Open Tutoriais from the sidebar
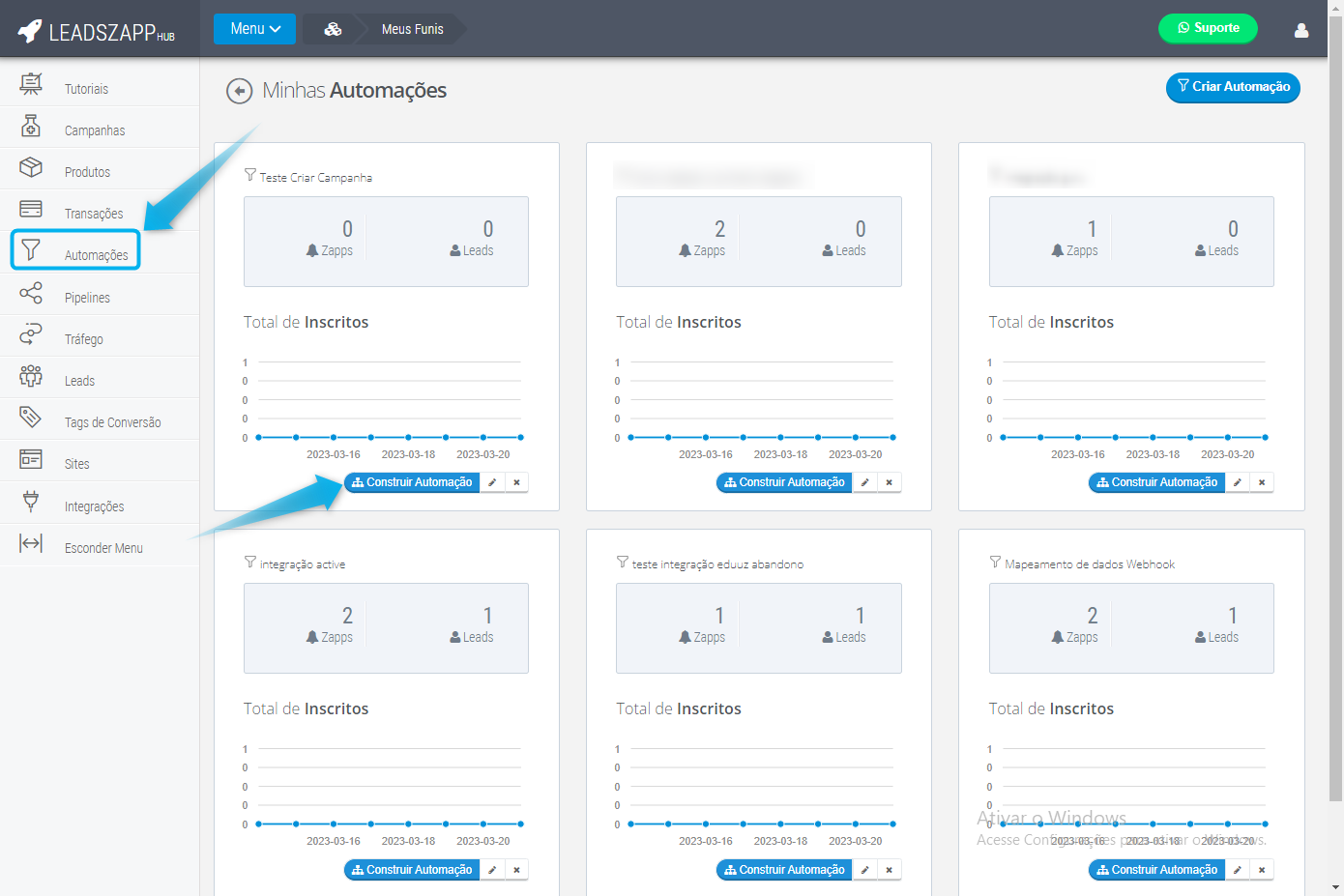Screen dimensions: 1344x896 coord(86,89)
